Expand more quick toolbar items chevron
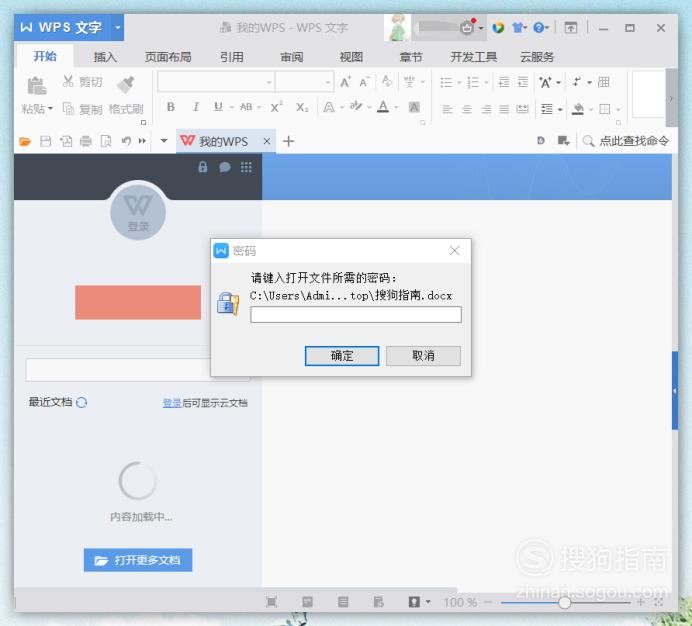The height and width of the screenshot is (626, 692). [142, 141]
